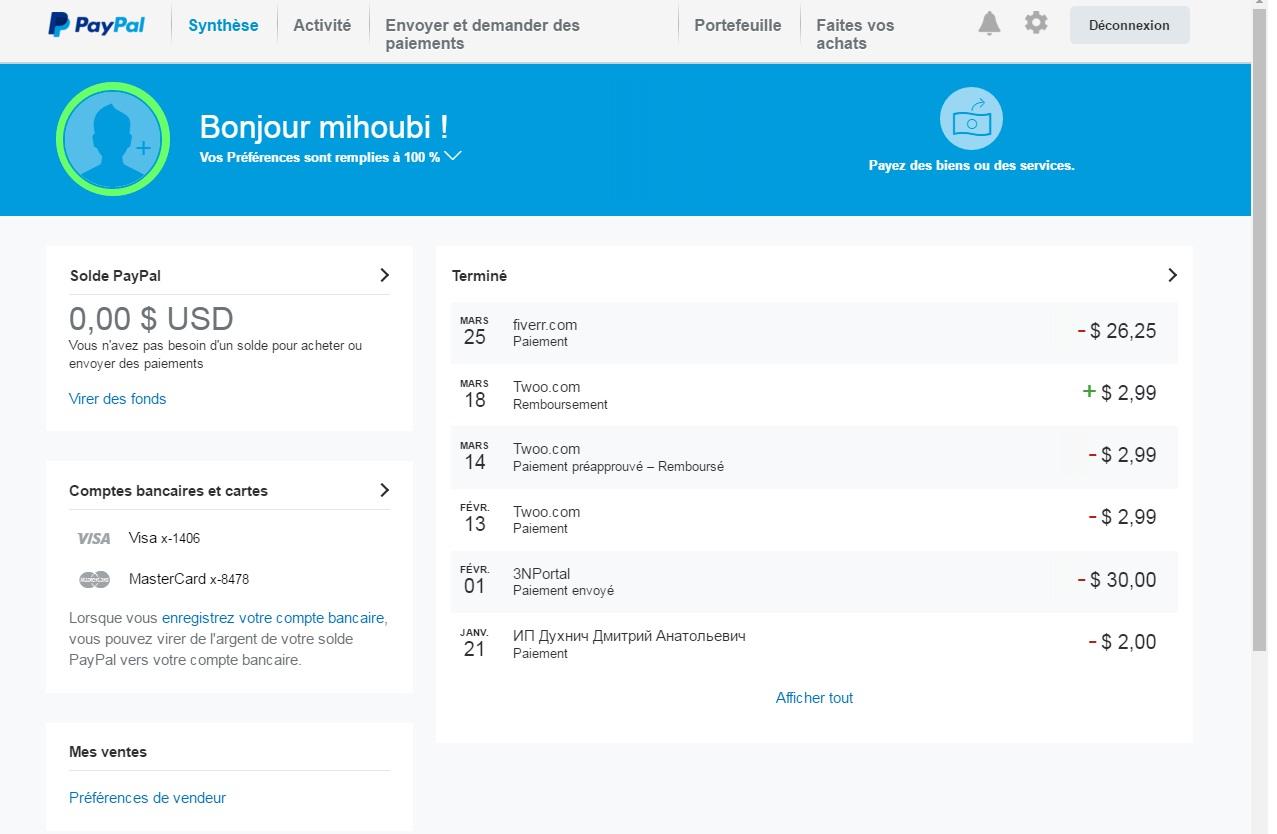Click the MasterCard logo icon

[94, 579]
